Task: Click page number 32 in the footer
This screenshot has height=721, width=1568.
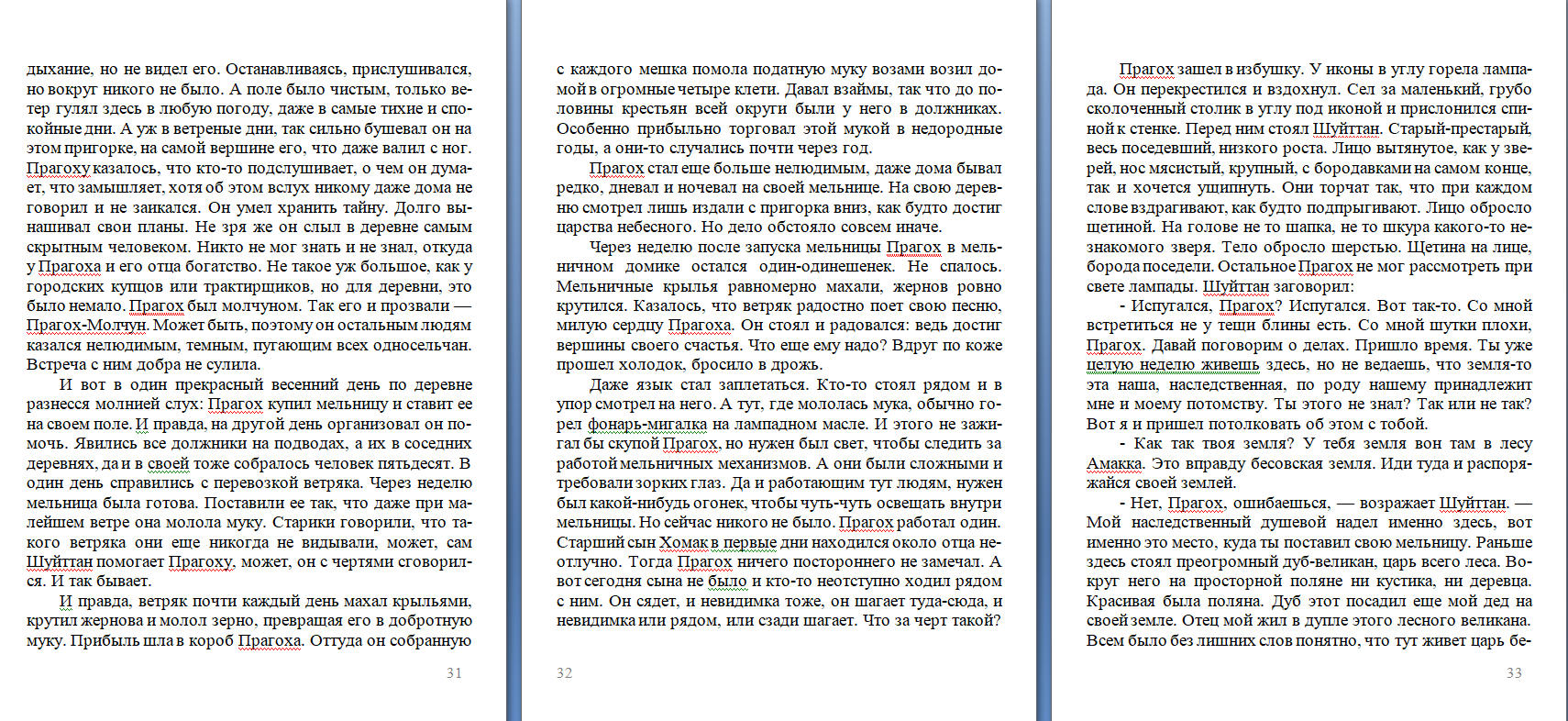Action: [564, 673]
